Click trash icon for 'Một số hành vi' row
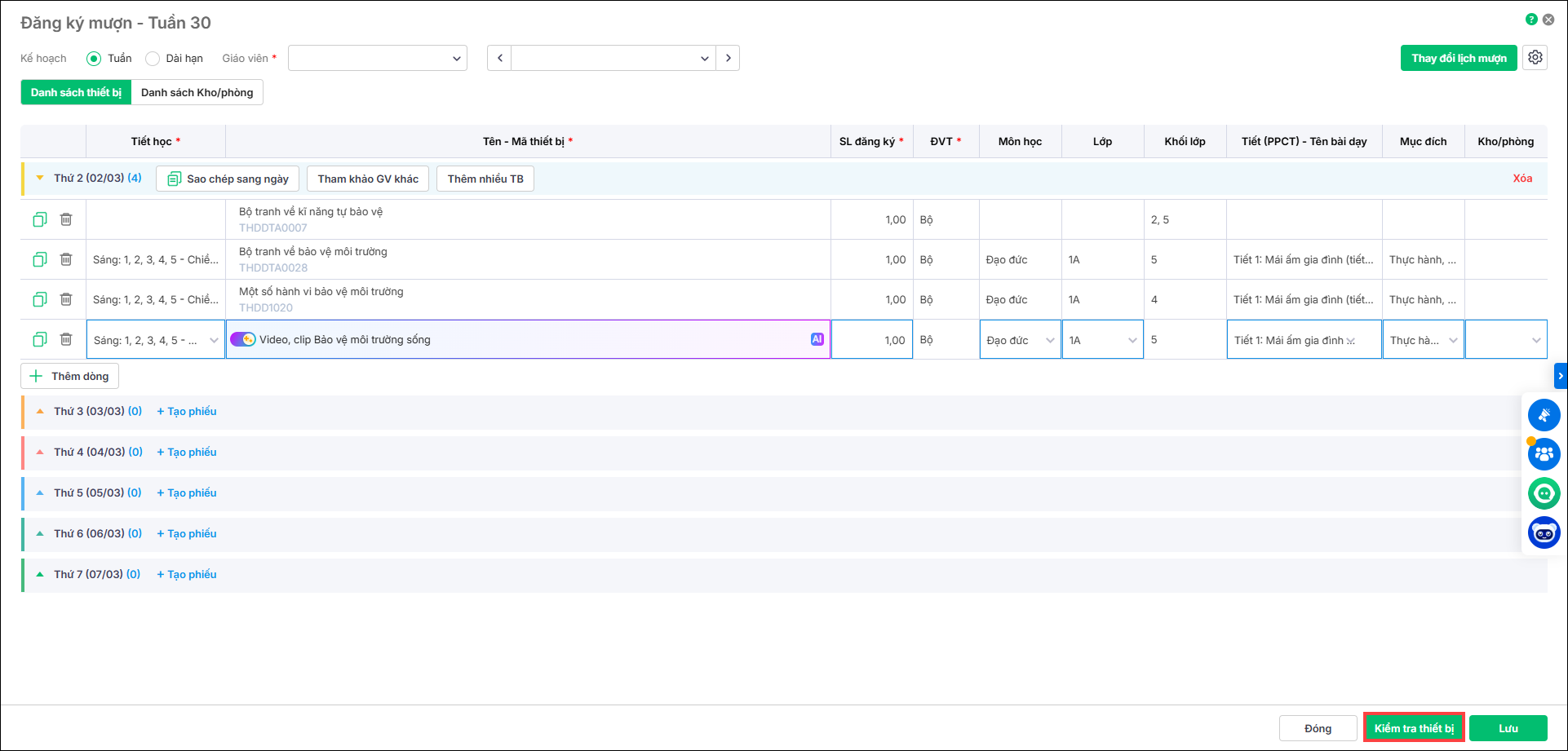Screen dimensions: 1568x751 66,299
